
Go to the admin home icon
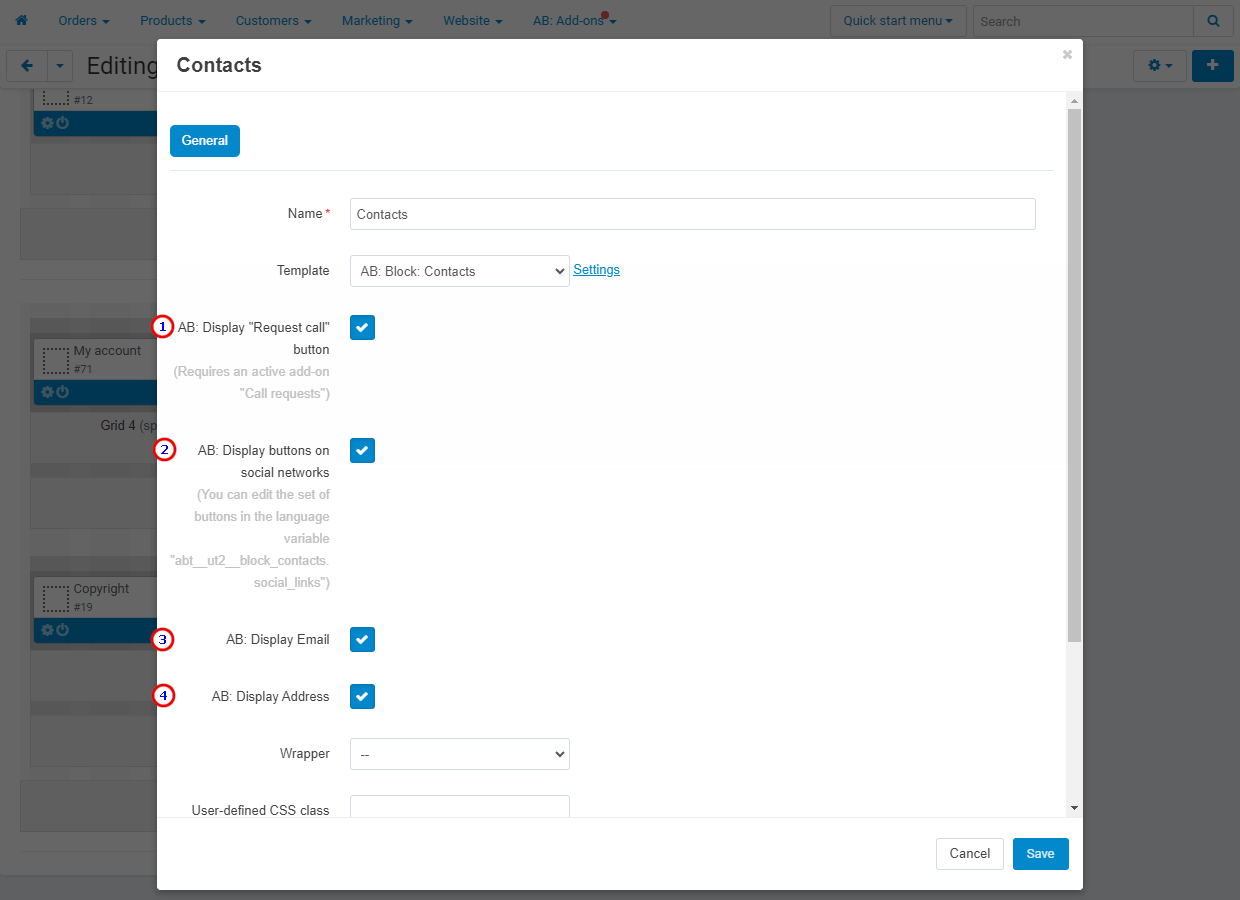21,20
